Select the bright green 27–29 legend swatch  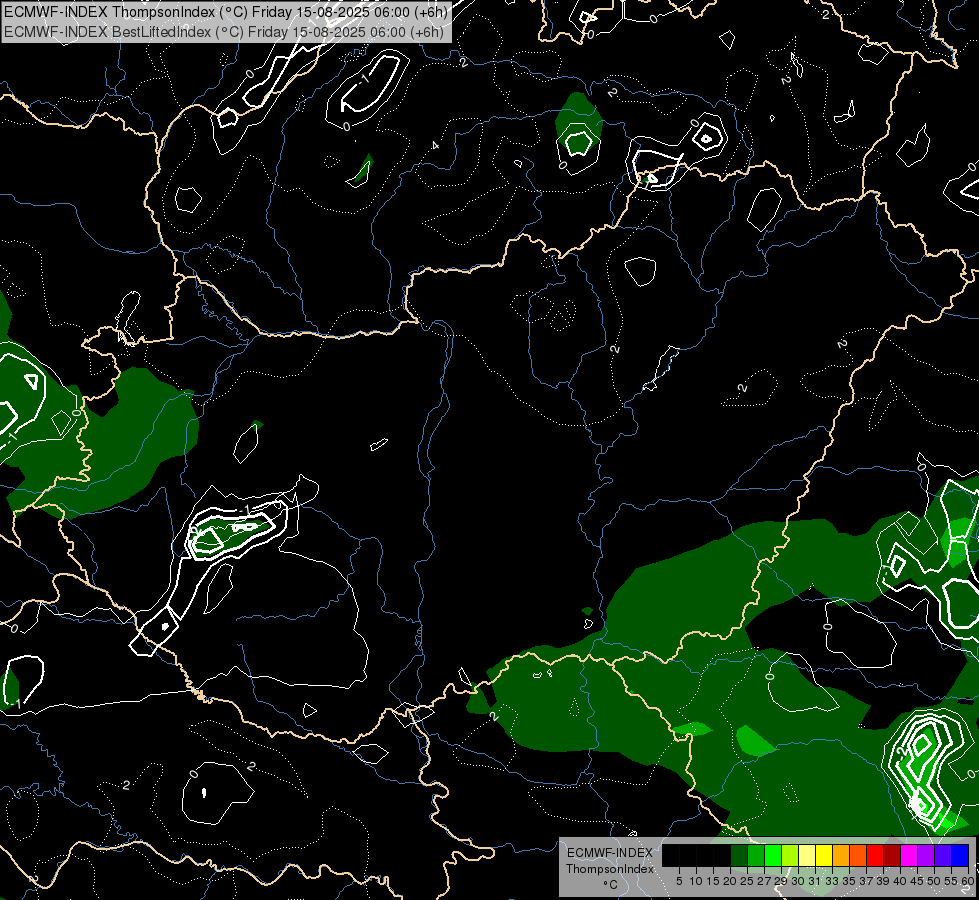pos(773,855)
